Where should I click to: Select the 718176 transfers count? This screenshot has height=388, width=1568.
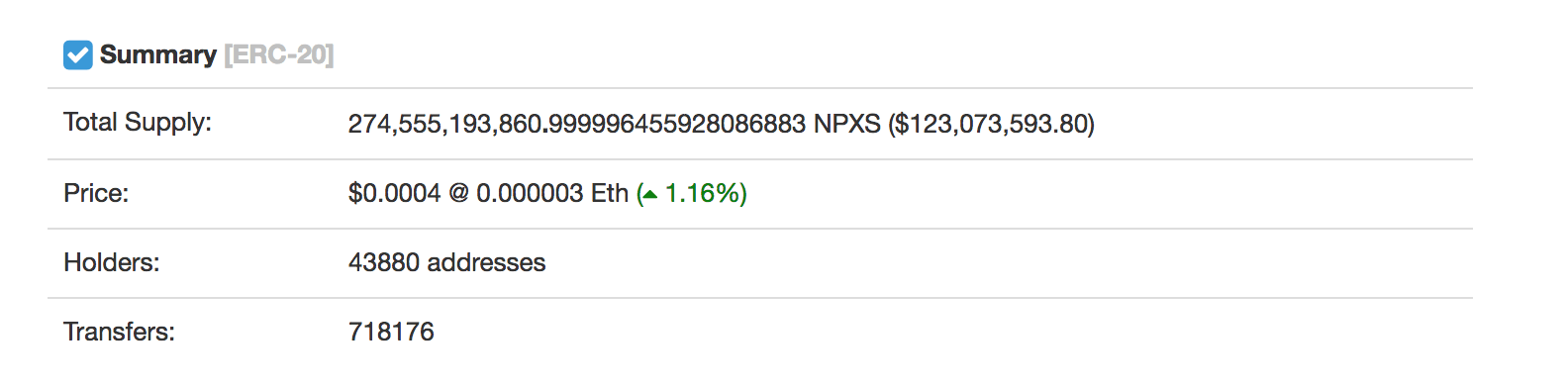tap(391, 332)
